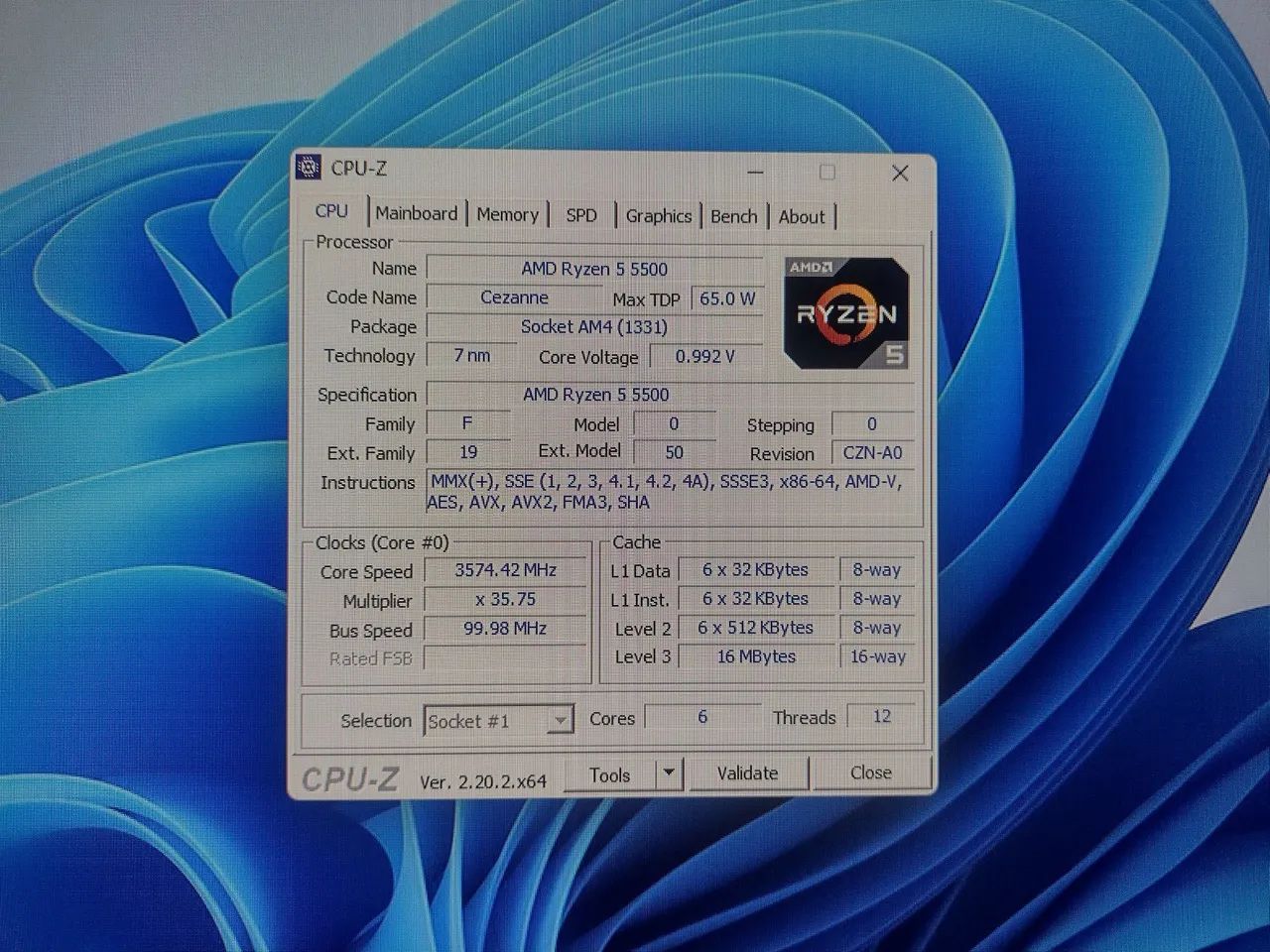Click the version text Ver. 2.20.2.x64

(483, 781)
